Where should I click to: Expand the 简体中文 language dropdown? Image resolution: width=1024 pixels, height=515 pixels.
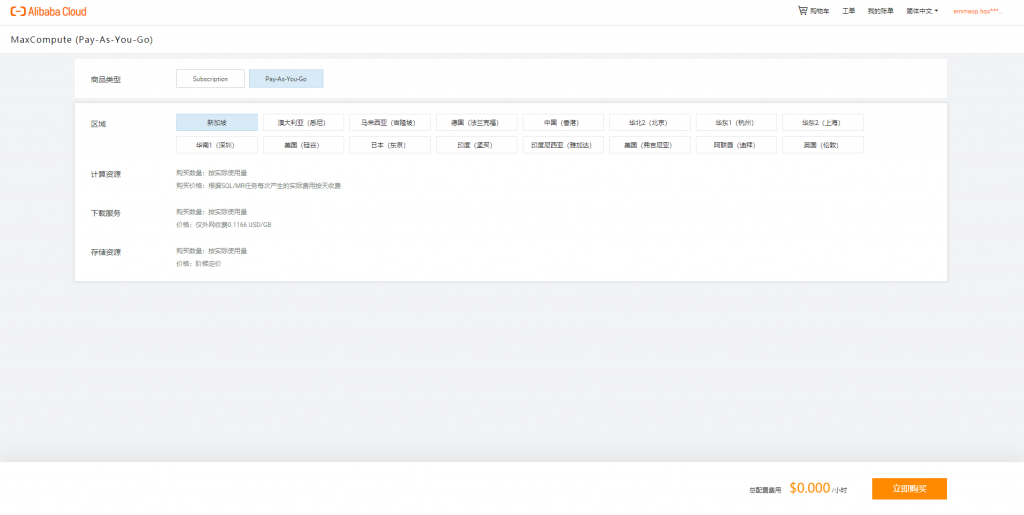[x=922, y=11]
